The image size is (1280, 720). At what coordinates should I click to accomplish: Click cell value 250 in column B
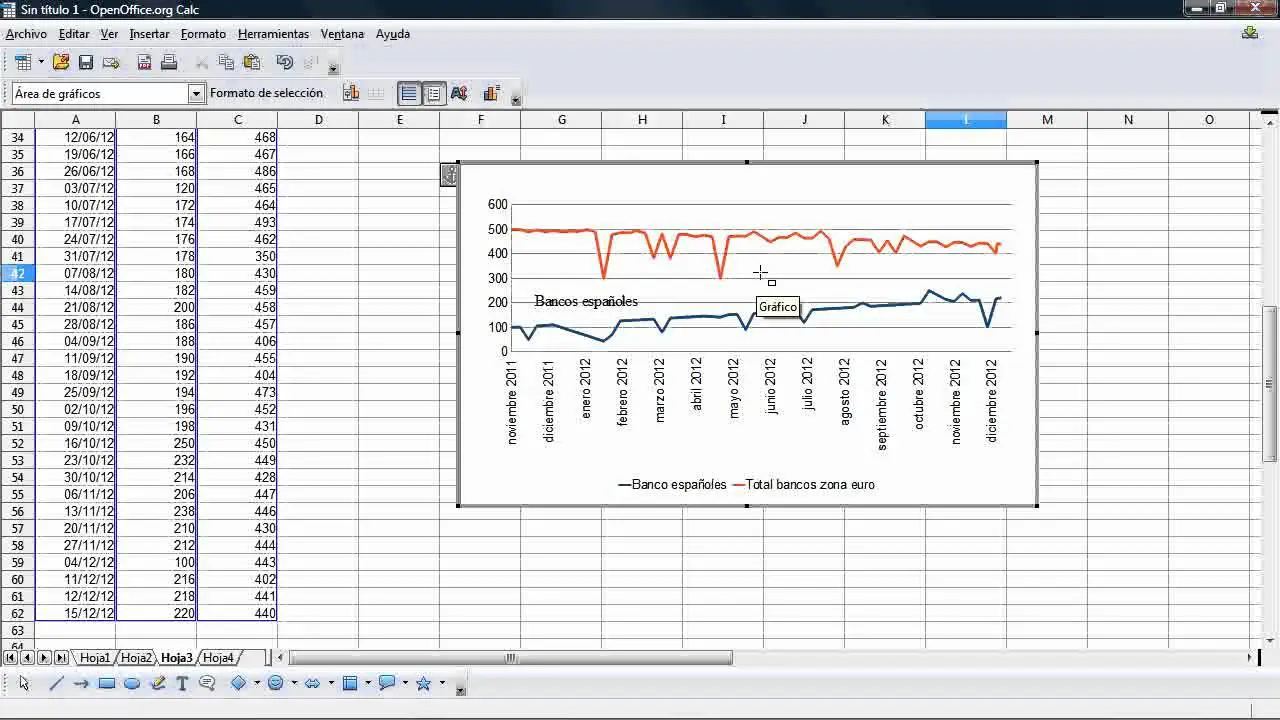pos(156,443)
